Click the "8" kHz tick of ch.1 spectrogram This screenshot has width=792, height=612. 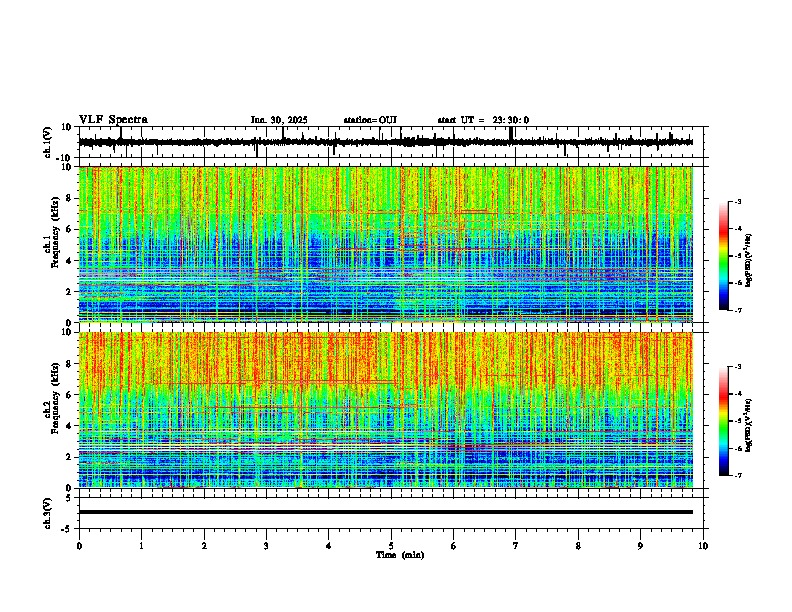[x=70, y=198]
